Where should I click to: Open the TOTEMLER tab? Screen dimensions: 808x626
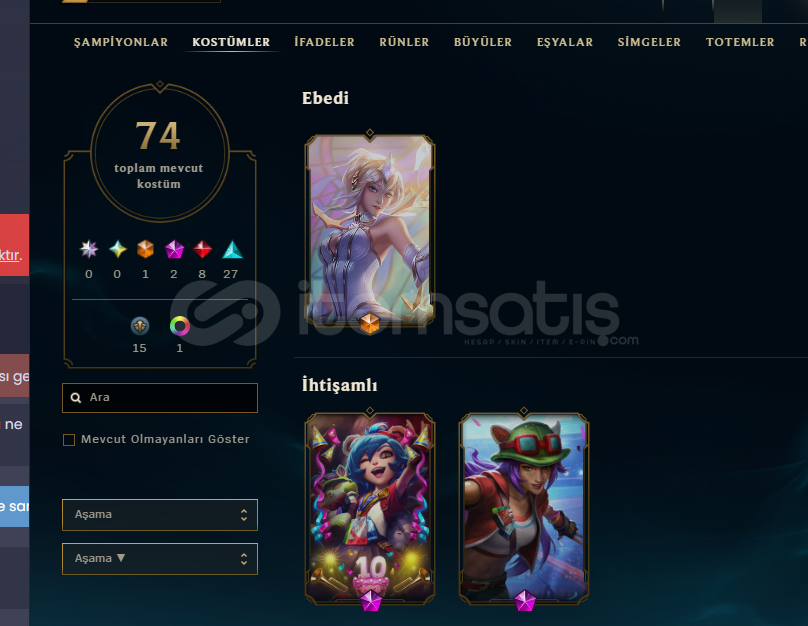(x=740, y=42)
